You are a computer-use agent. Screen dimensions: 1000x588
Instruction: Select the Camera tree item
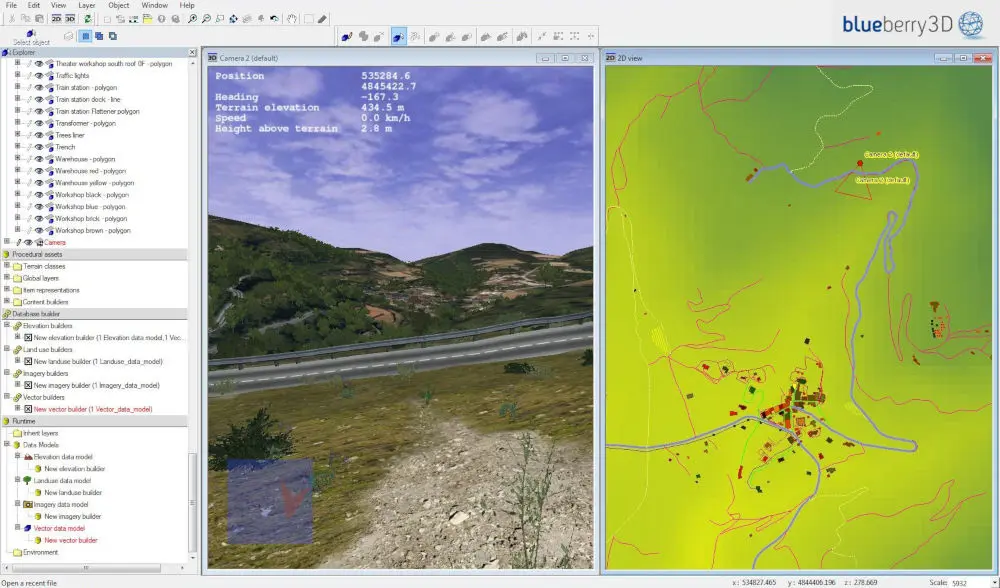(x=55, y=242)
